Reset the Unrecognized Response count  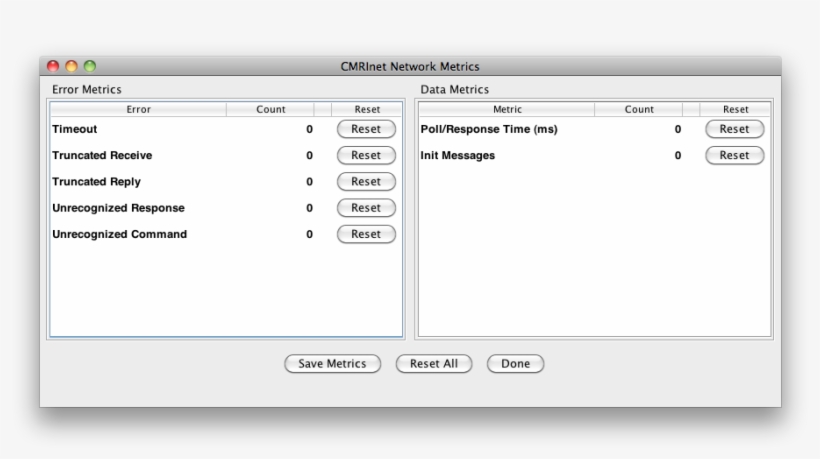[x=366, y=208]
